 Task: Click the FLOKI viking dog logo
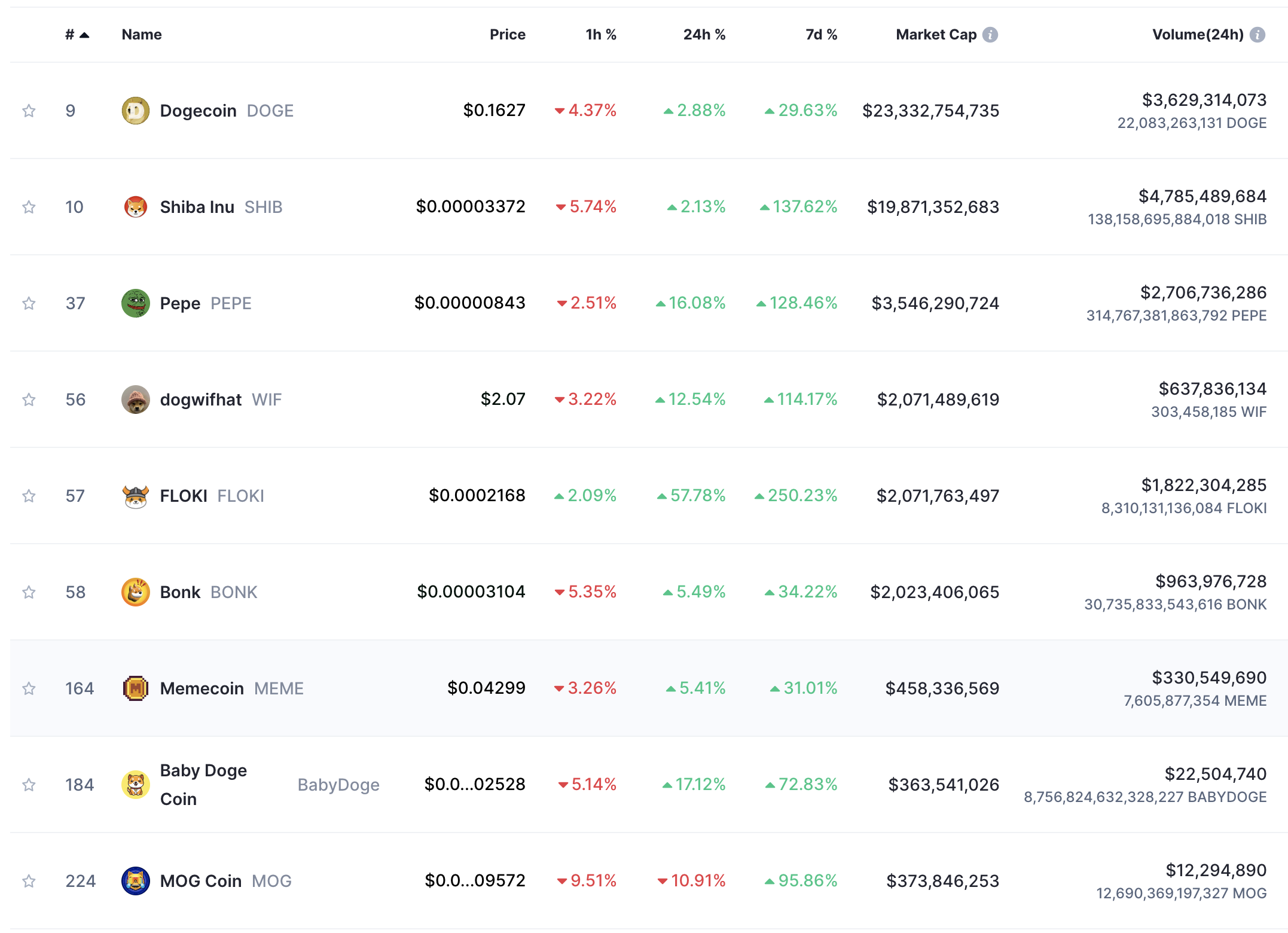pos(136,496)
